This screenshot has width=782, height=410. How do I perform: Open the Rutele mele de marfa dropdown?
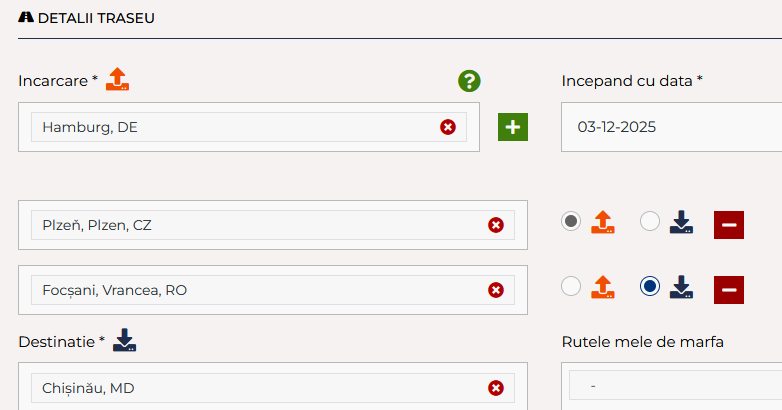(675, 386)
